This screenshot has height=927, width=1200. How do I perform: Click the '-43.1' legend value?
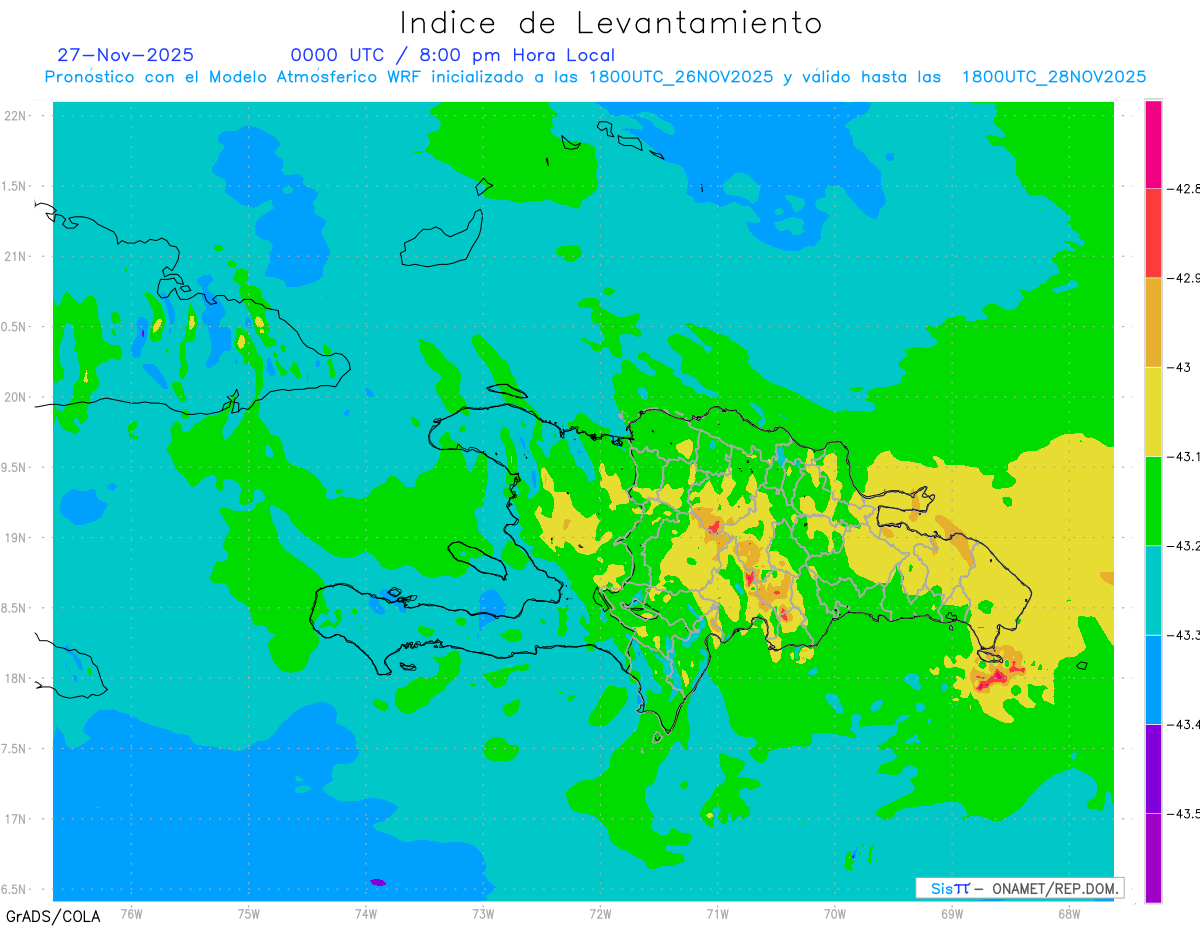coord(1182,456)
